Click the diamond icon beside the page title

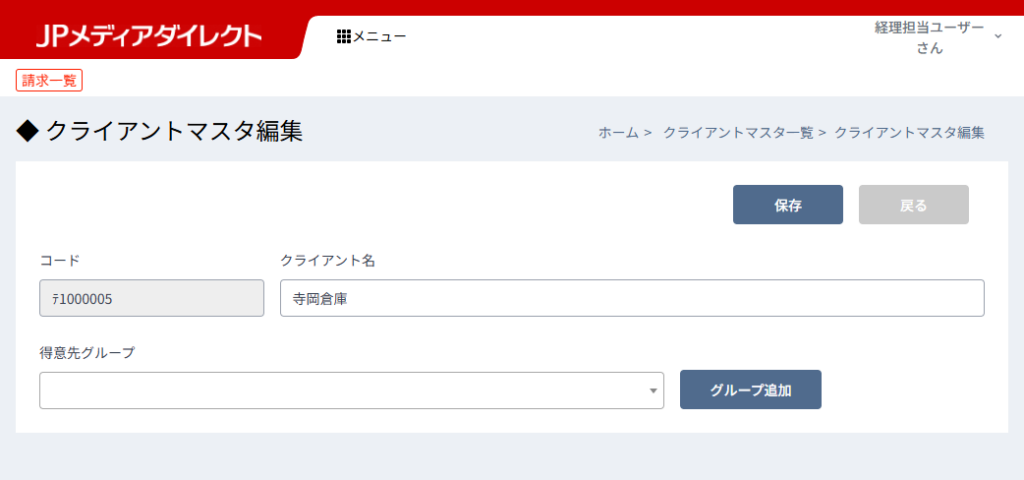tap(27, 131)
